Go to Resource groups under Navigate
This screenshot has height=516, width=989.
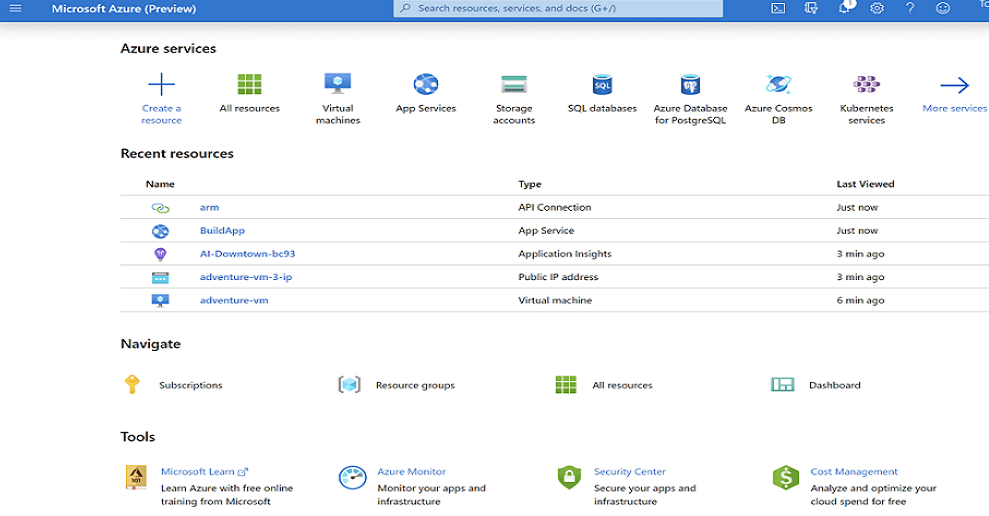(x=415, y=385)
